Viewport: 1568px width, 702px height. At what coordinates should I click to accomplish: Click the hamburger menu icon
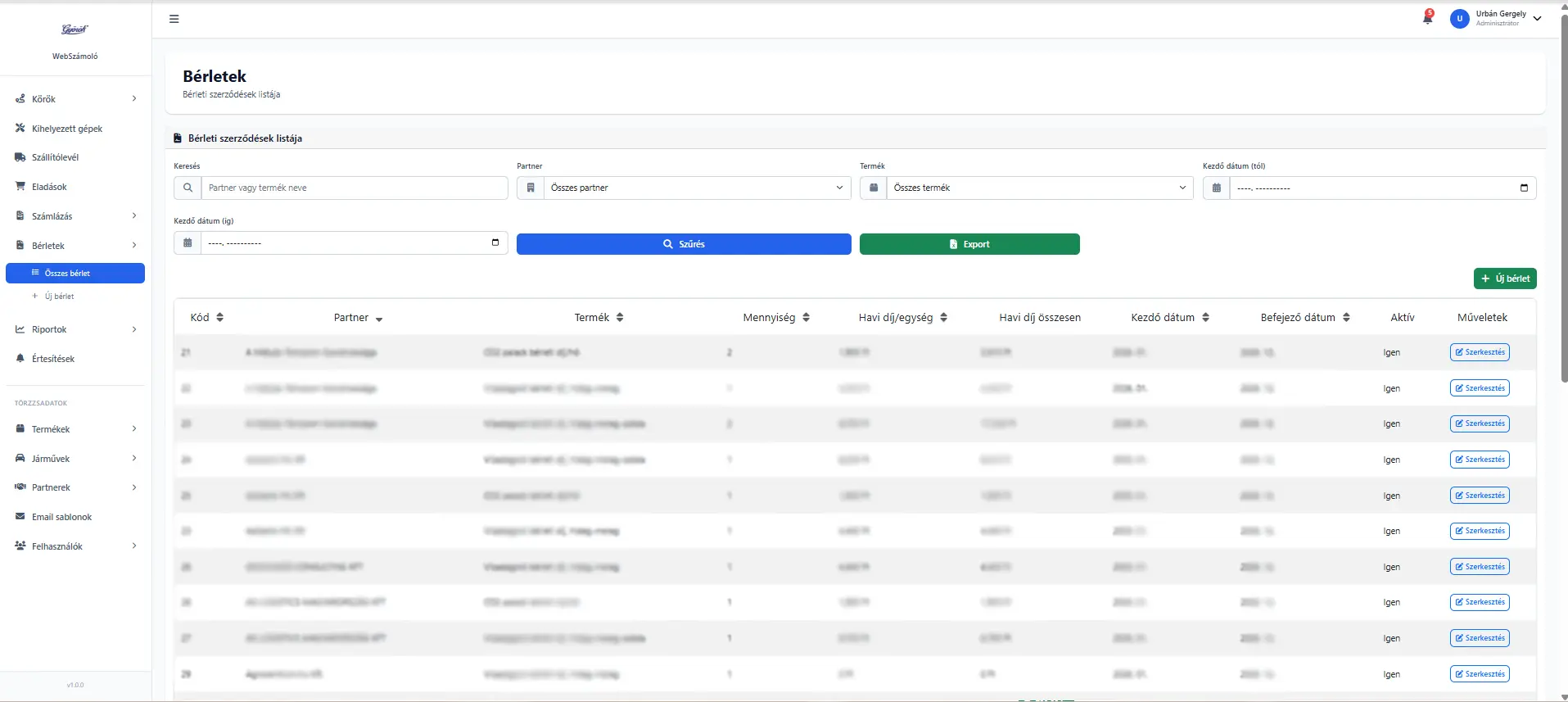click(x=174, y=19)
